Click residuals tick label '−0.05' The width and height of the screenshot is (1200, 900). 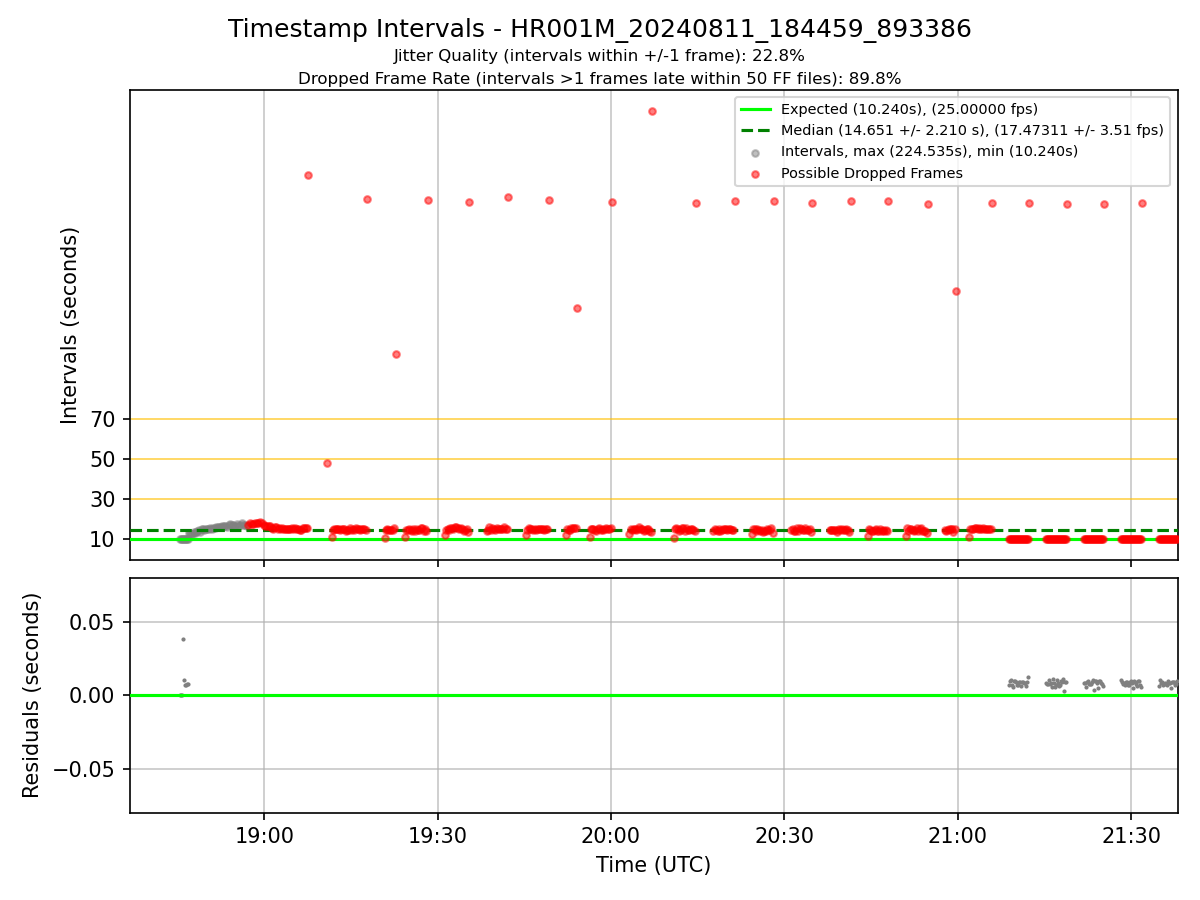86,769
